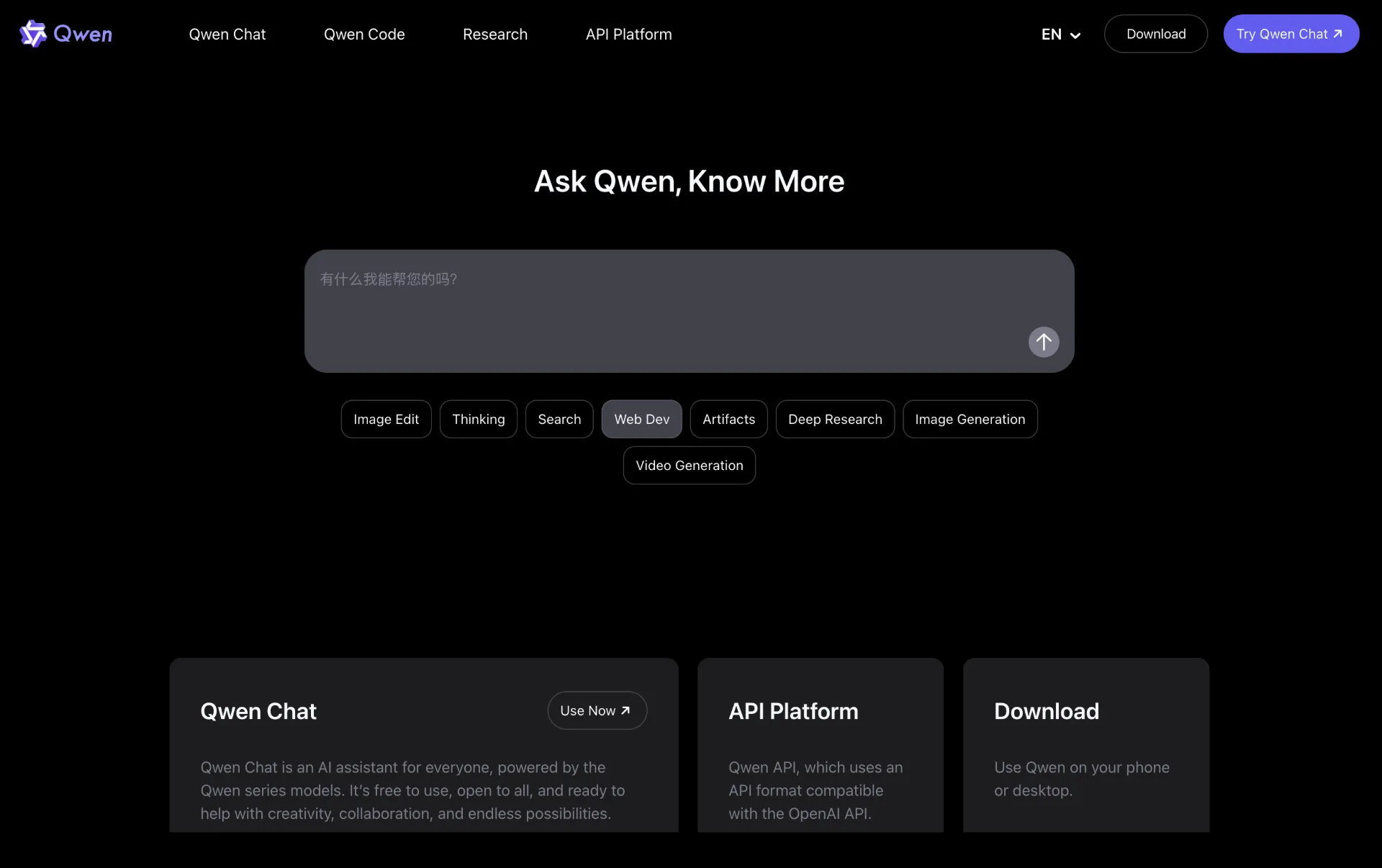Activate the Deep Research mode
This screenshot has height=868, width=1382.
(x=835, y=419)
